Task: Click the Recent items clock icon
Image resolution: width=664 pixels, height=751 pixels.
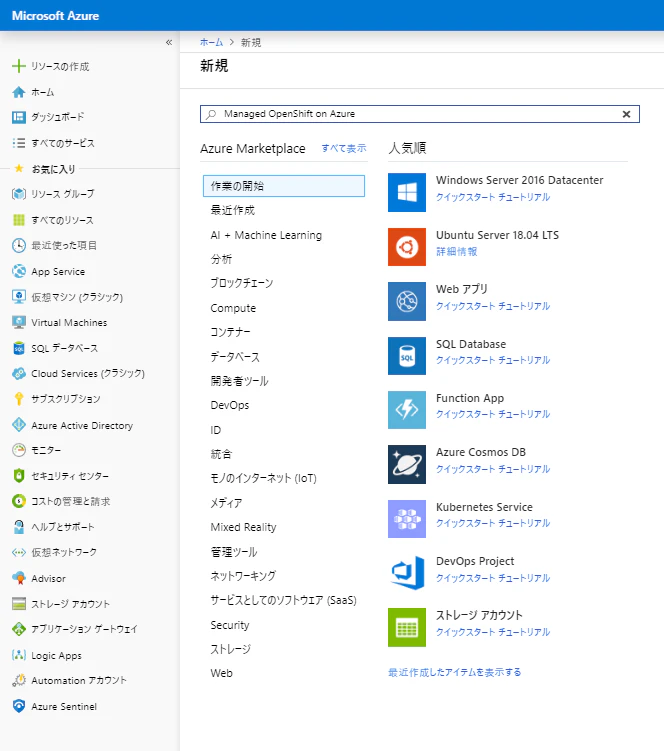Action: 19,245
